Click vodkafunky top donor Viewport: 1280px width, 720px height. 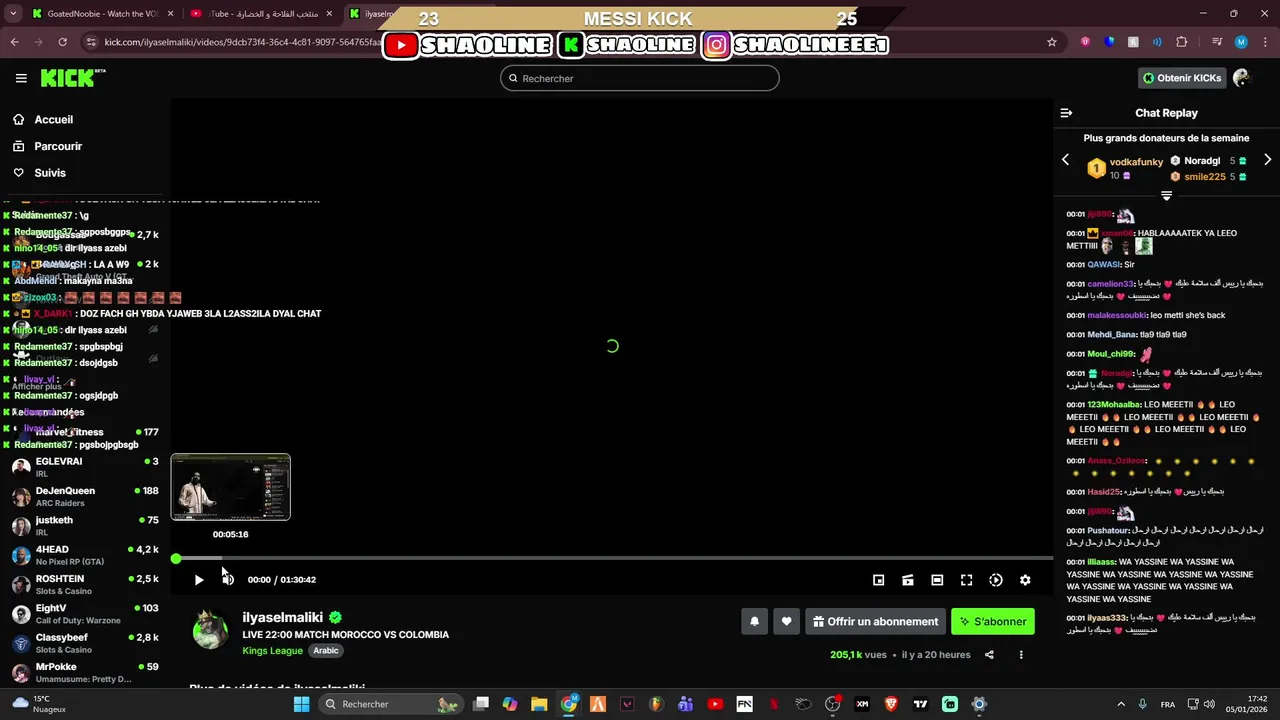click(1136, 162)
